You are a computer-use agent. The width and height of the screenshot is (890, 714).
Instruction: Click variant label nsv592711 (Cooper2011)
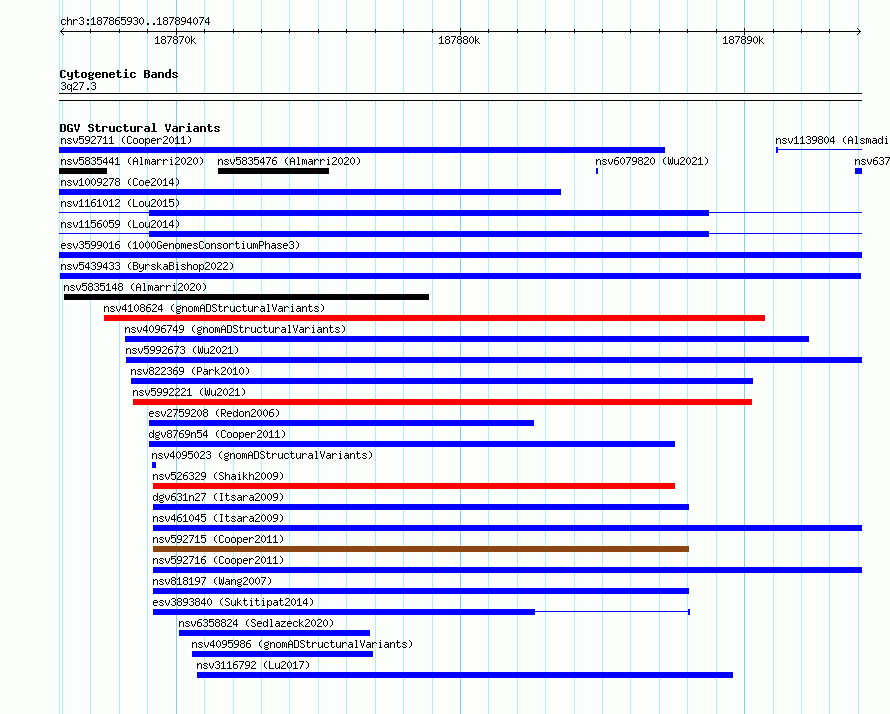point(126,140)
